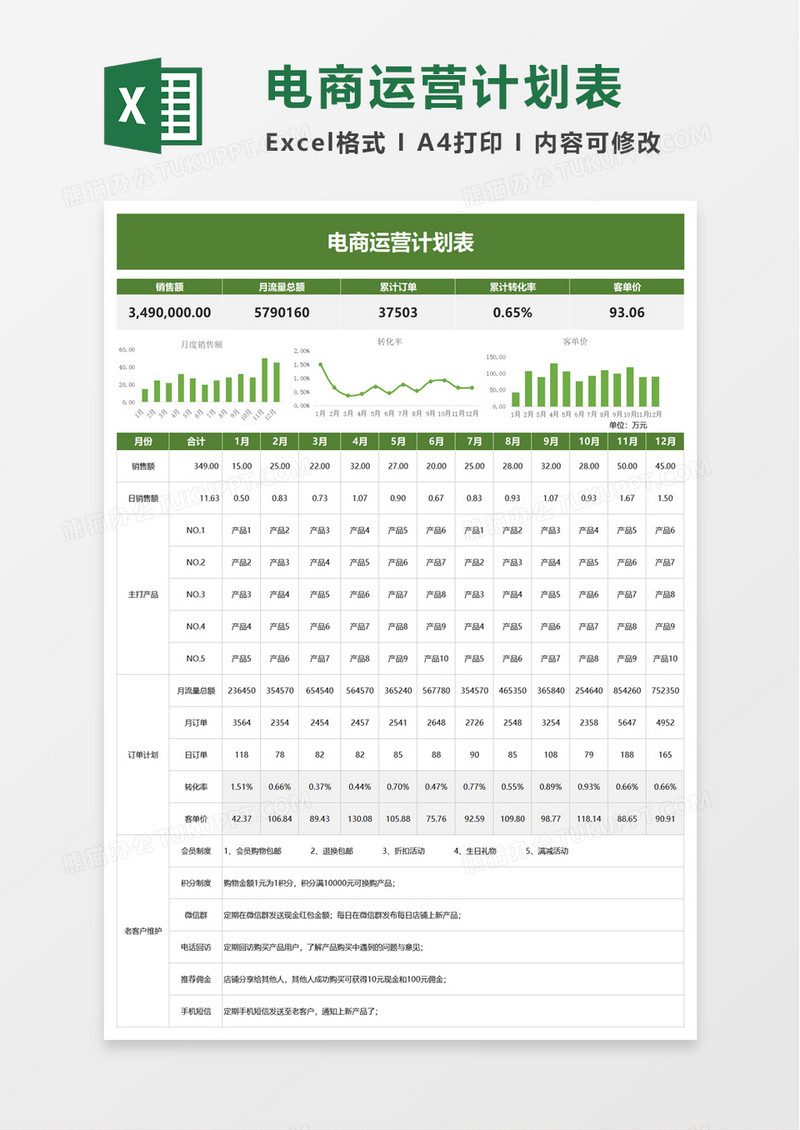
Task: Select the average order value 93.06
Action: coord(626,313)
